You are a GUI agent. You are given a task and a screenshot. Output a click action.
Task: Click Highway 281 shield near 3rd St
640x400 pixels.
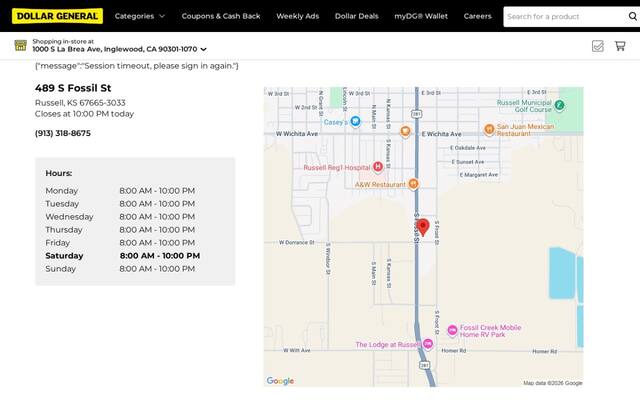coord(416,114)
